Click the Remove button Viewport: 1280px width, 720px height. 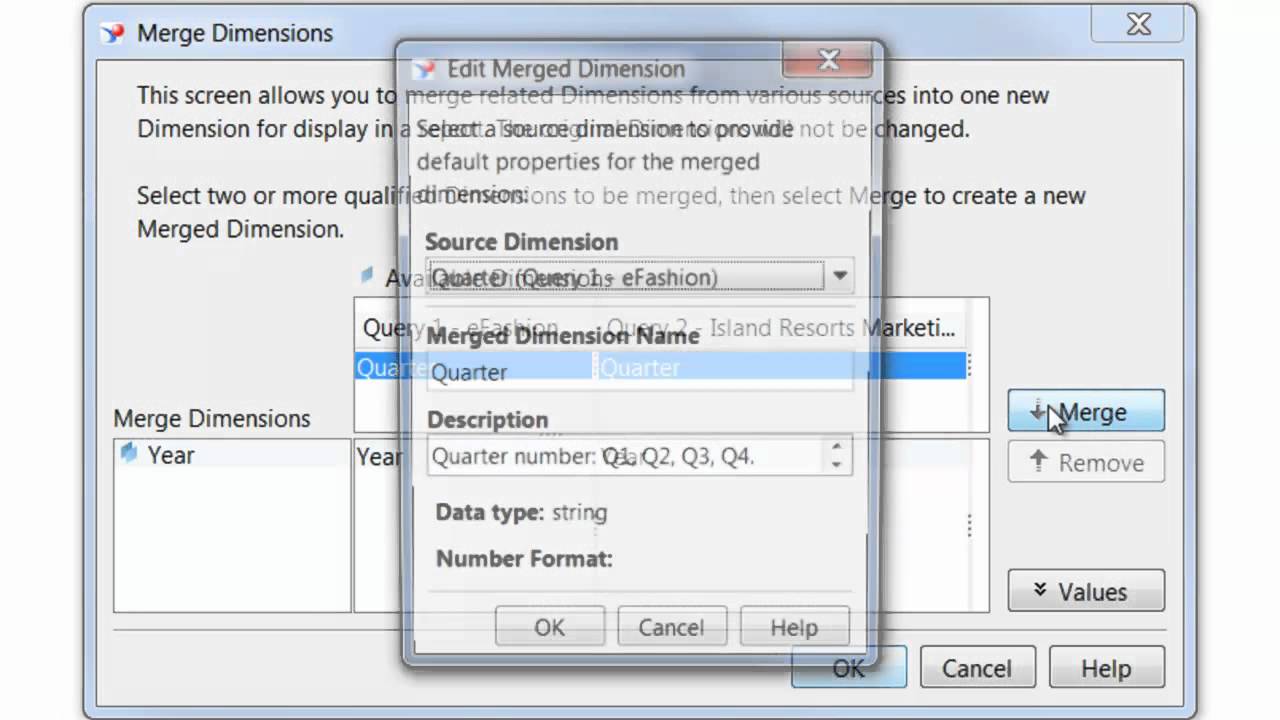[x=1086, y=462]
